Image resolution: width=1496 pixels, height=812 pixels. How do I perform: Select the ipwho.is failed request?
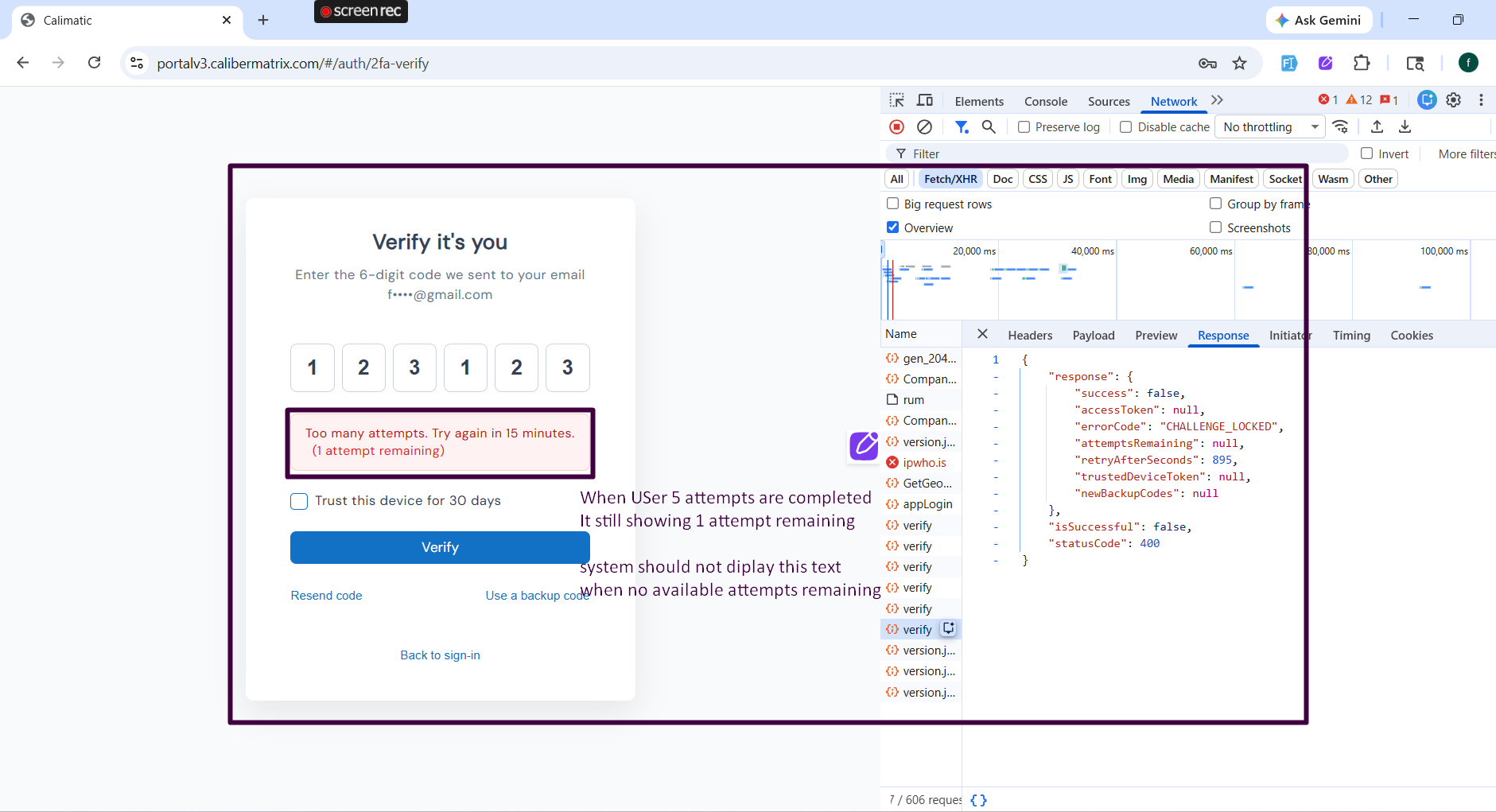click(920, 463)
